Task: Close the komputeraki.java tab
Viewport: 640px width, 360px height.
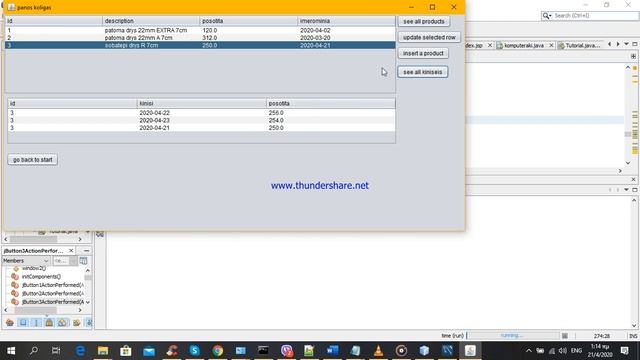Action: click(551, 45)
